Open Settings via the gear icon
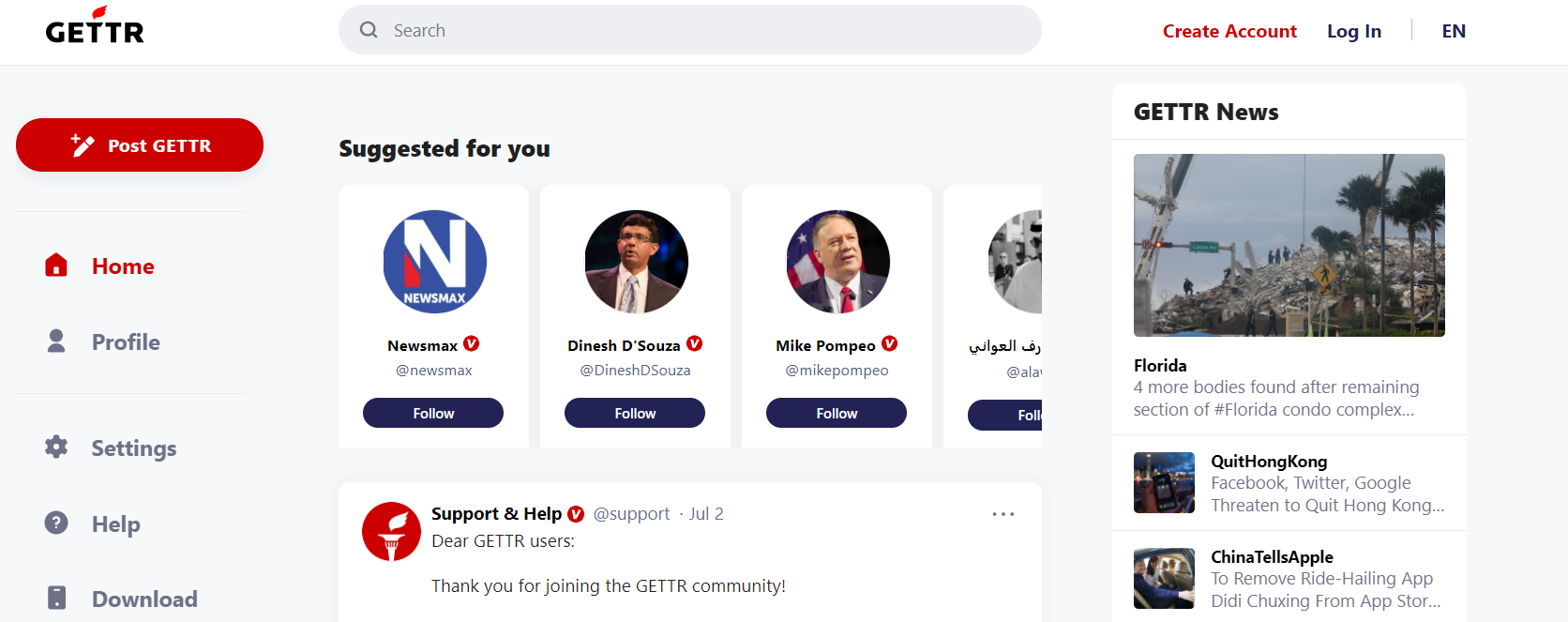1568x622 pixels. click(x=56, y=447)
